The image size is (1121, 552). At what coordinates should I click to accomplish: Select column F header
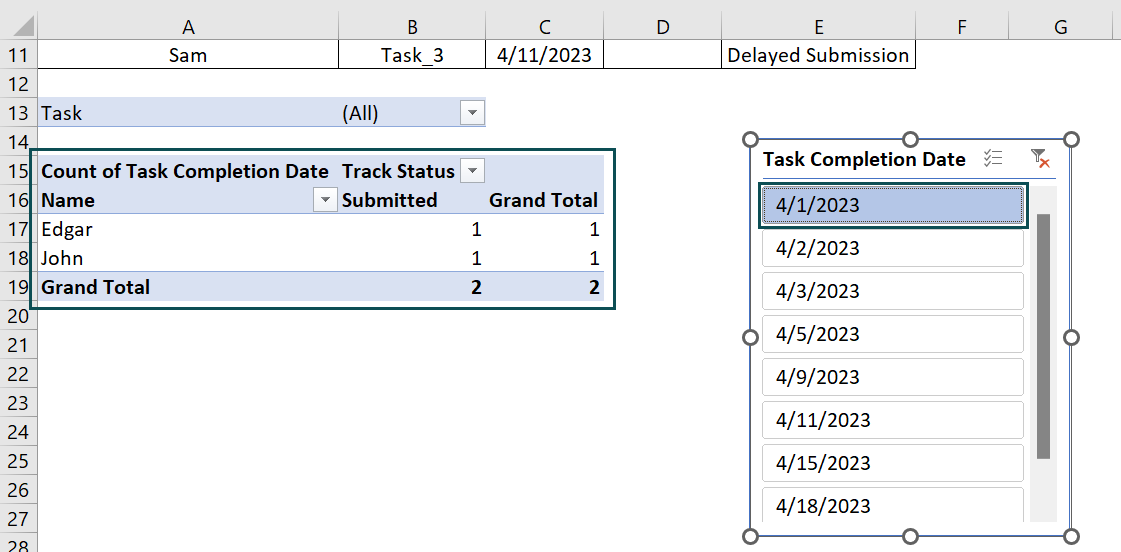pyautogui.click(x=962, y=27)
